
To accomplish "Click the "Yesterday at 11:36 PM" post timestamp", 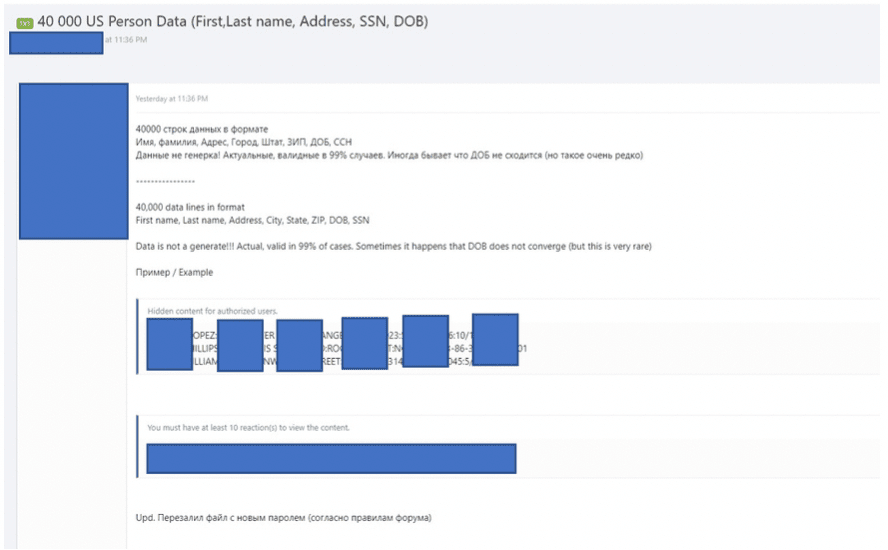I will tap(172, 99).
